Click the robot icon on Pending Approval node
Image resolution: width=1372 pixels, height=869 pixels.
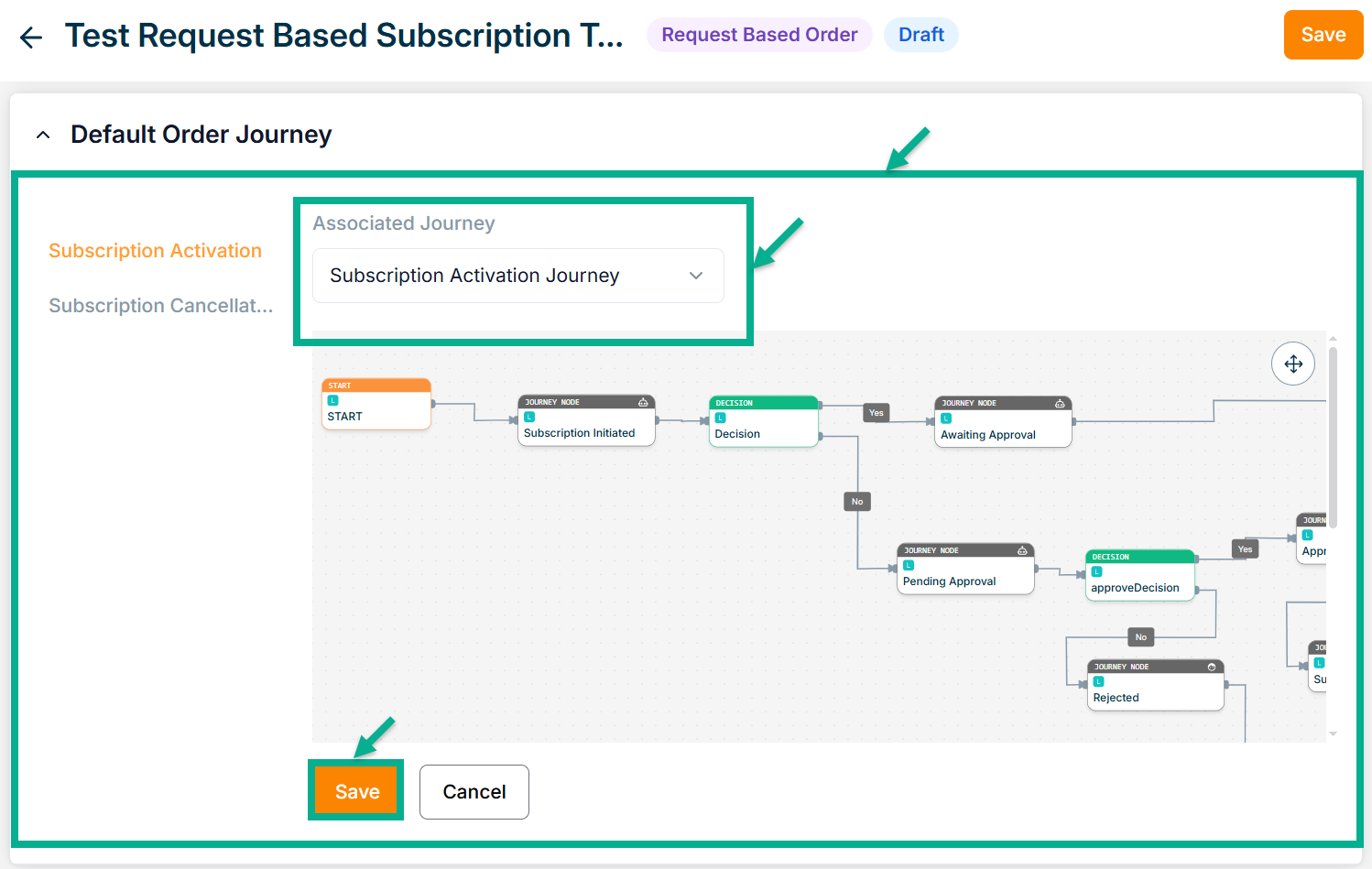(1022, 550)
